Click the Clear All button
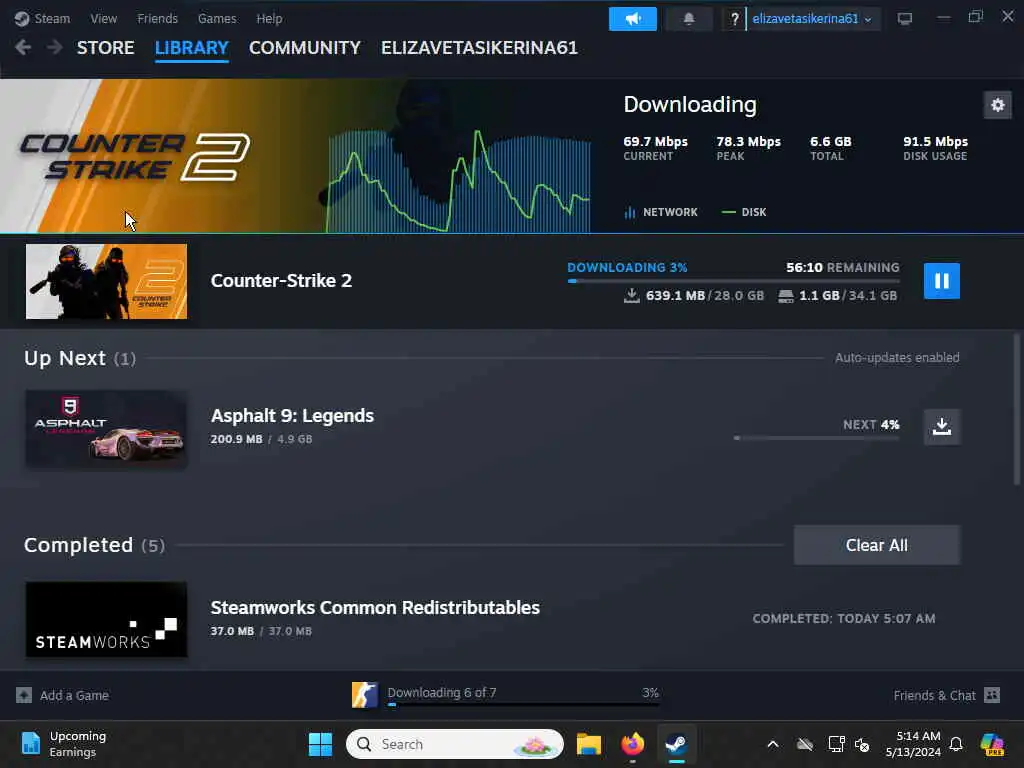Image resolution: width=1024 pixels, height=768 pixels. [x=876, y=545]
